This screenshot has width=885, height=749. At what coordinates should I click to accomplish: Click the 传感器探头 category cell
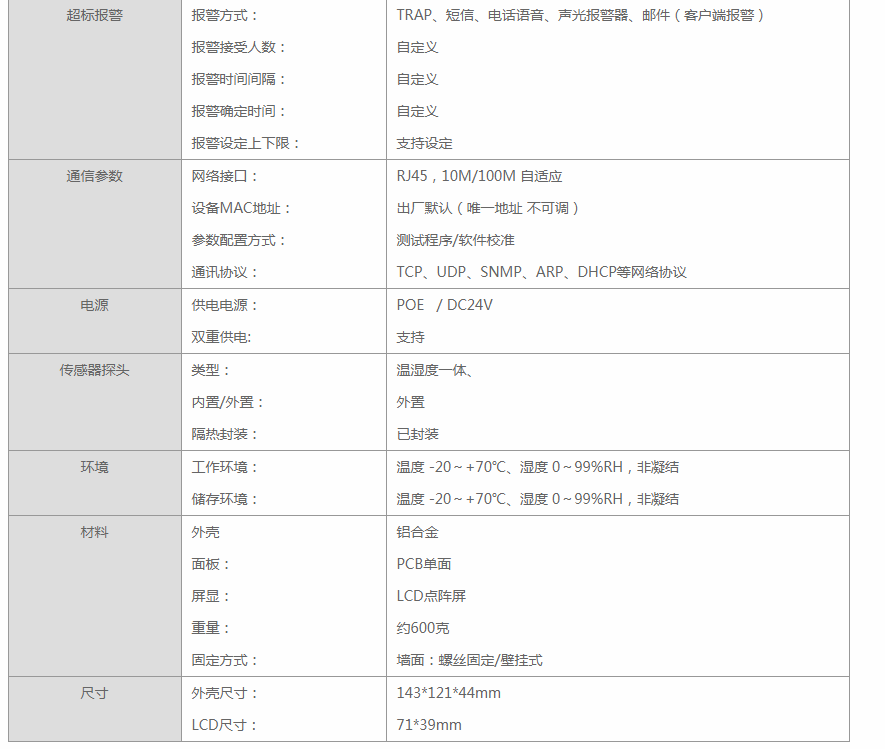[95, 371]
